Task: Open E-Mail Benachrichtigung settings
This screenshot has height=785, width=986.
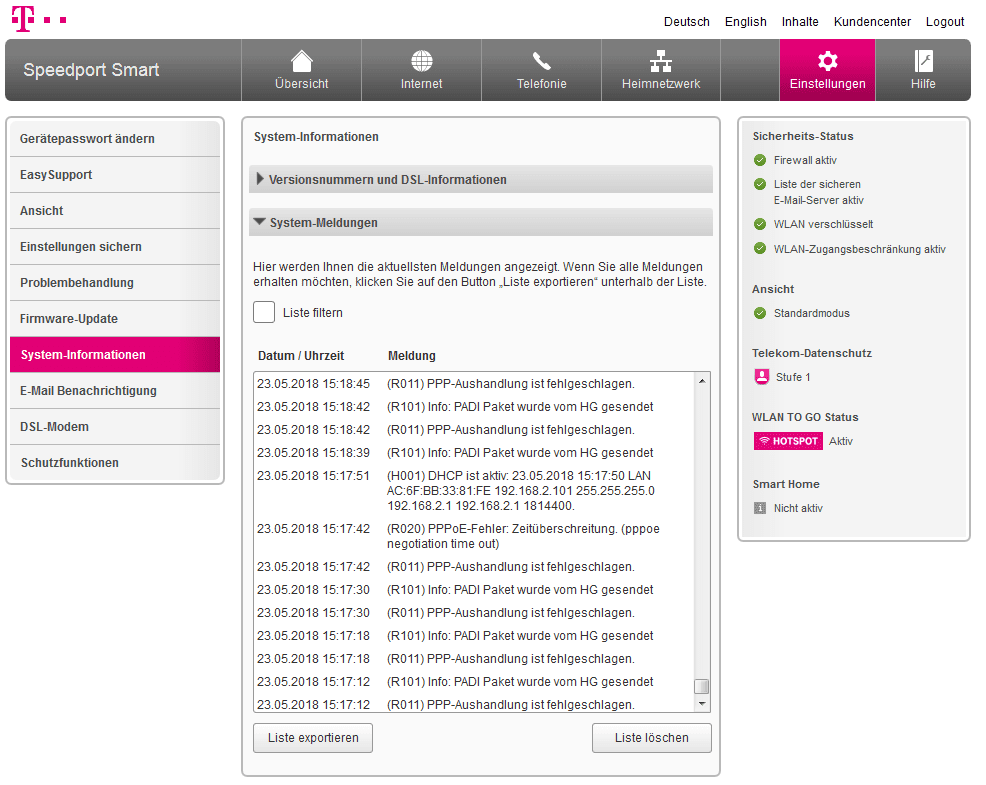Action: [x=115, y=391]
